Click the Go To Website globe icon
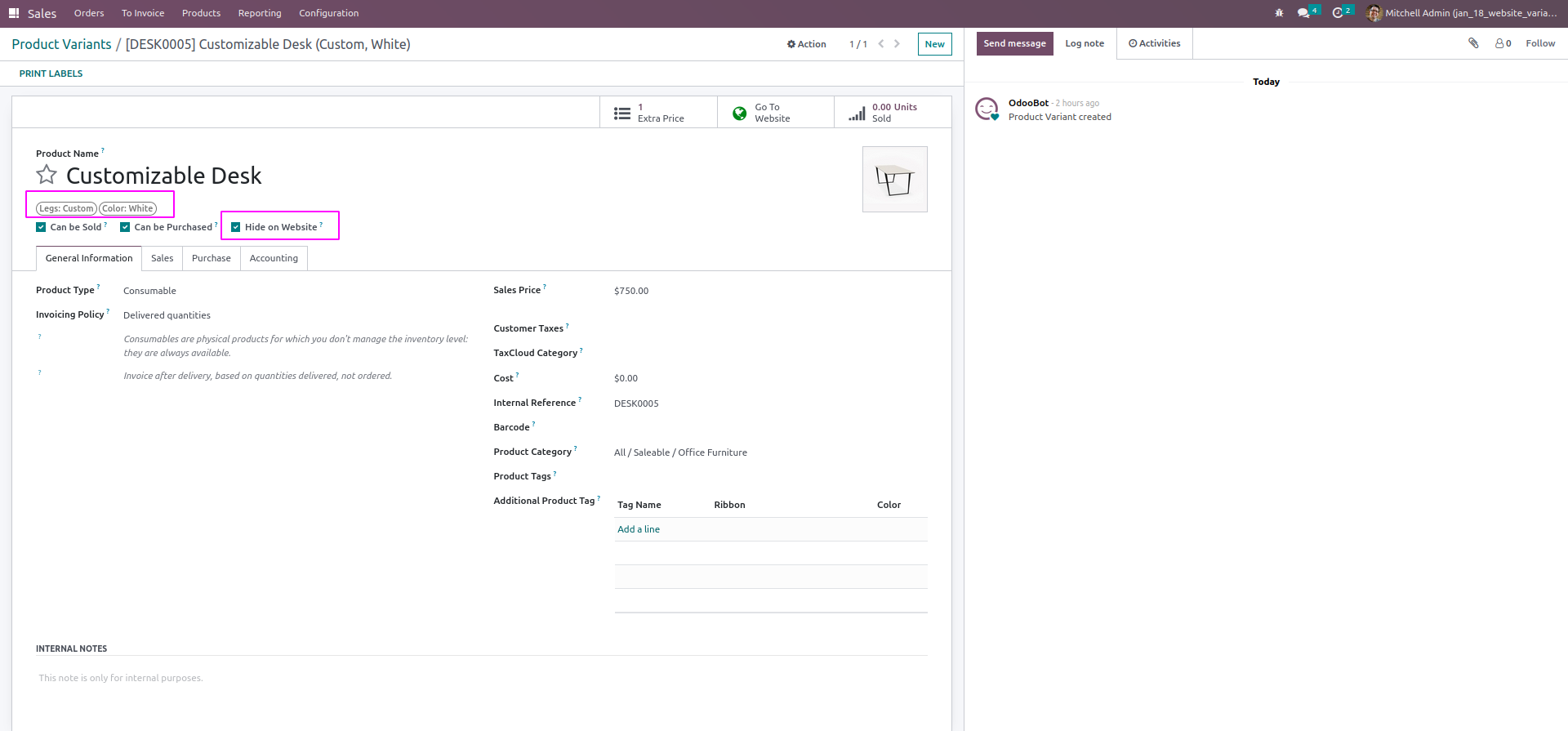Image resolution: width=1568 pixels, height=731 pixels. (739, 113)
